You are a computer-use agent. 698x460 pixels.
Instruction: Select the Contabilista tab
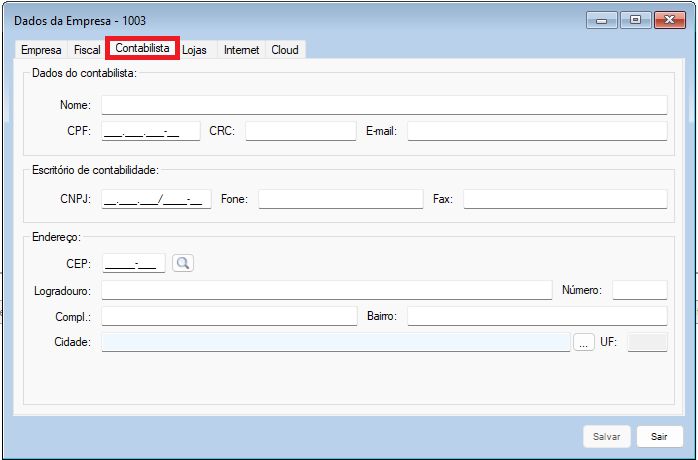pyautogui.click(x=142, y=48)
